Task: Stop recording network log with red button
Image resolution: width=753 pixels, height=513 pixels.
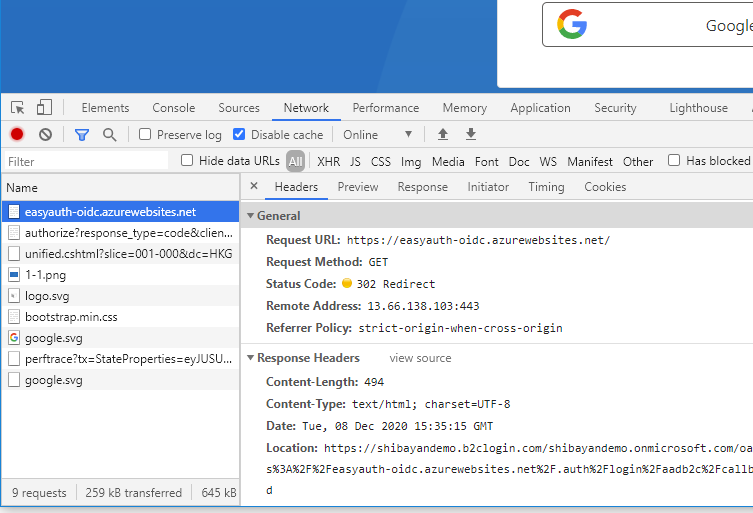Action: click(17, 134)
